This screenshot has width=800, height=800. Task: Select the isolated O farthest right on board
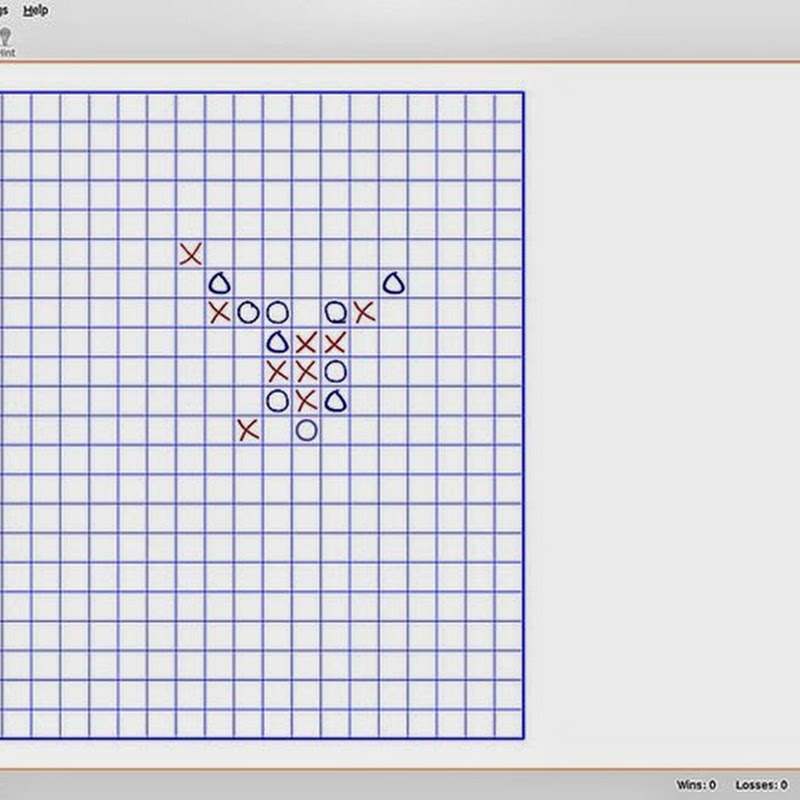coord(393,283)
